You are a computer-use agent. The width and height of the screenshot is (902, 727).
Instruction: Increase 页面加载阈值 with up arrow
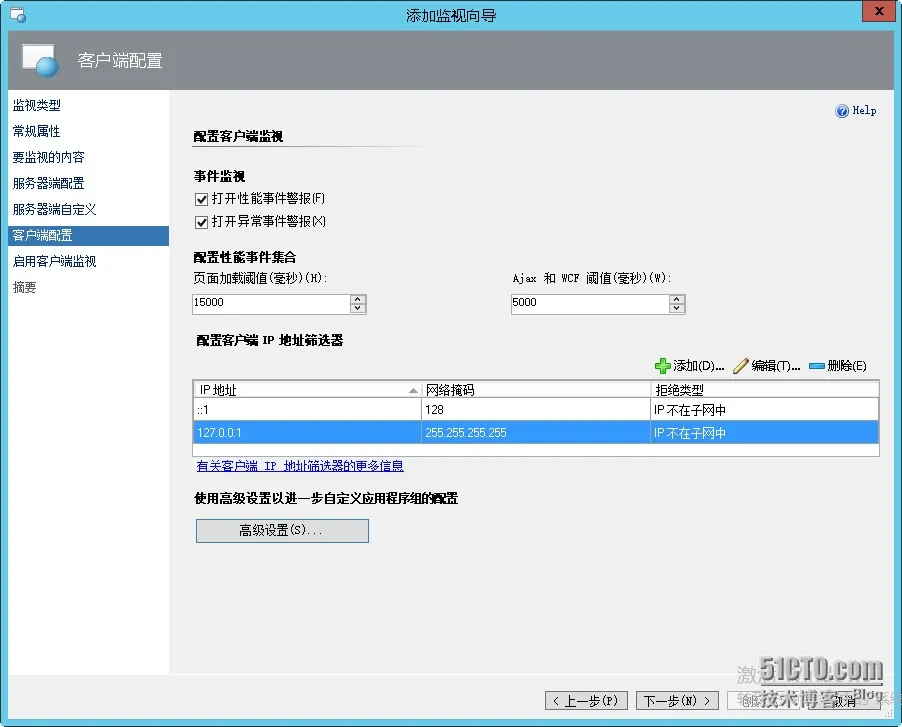tap(358, 299)
